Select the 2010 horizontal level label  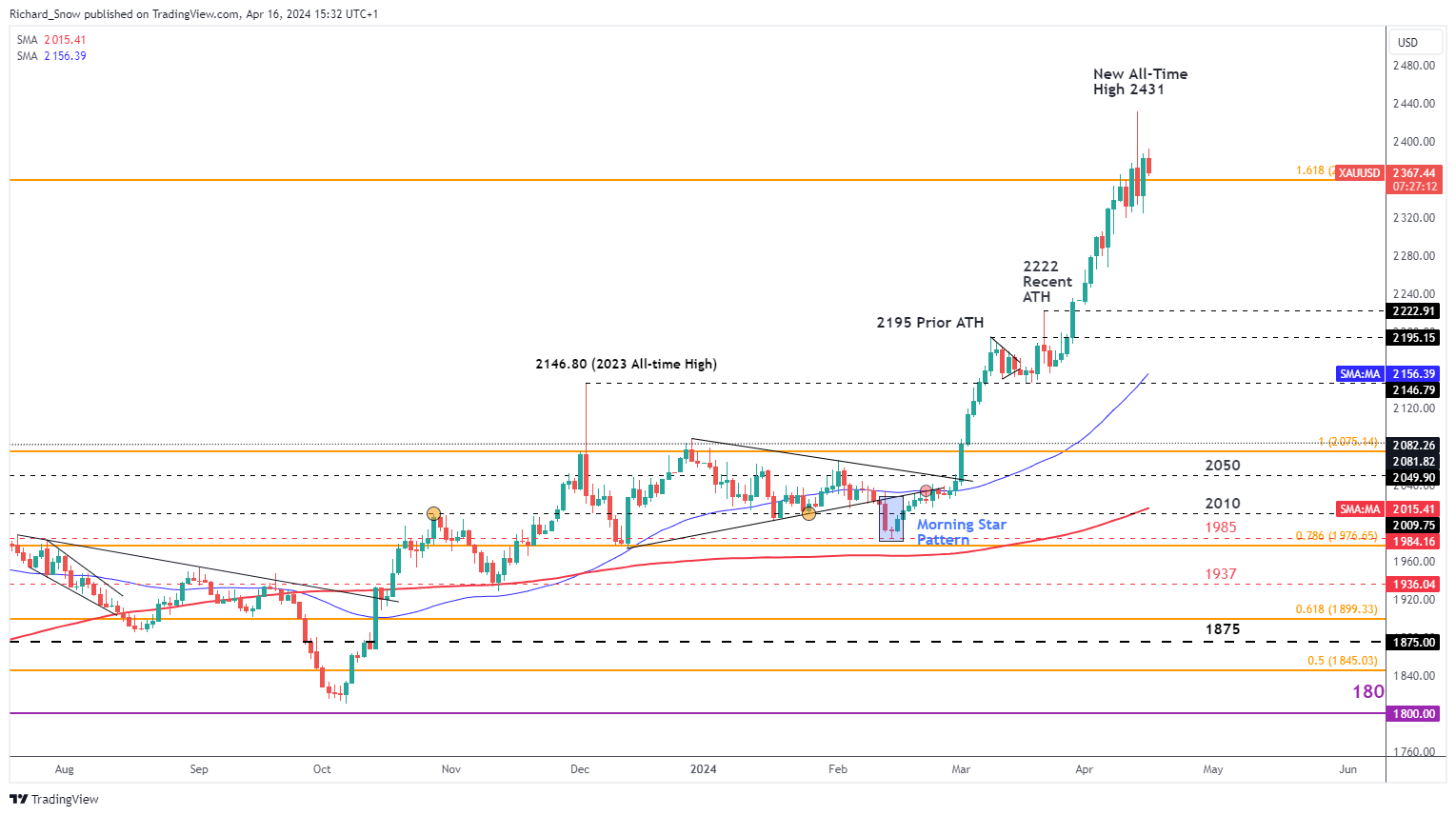pos(1223,504)
